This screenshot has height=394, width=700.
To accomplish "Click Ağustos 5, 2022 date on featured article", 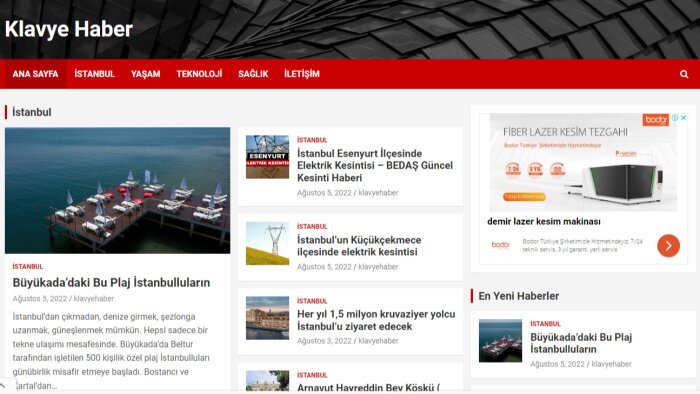I will [x=40, y=299].
